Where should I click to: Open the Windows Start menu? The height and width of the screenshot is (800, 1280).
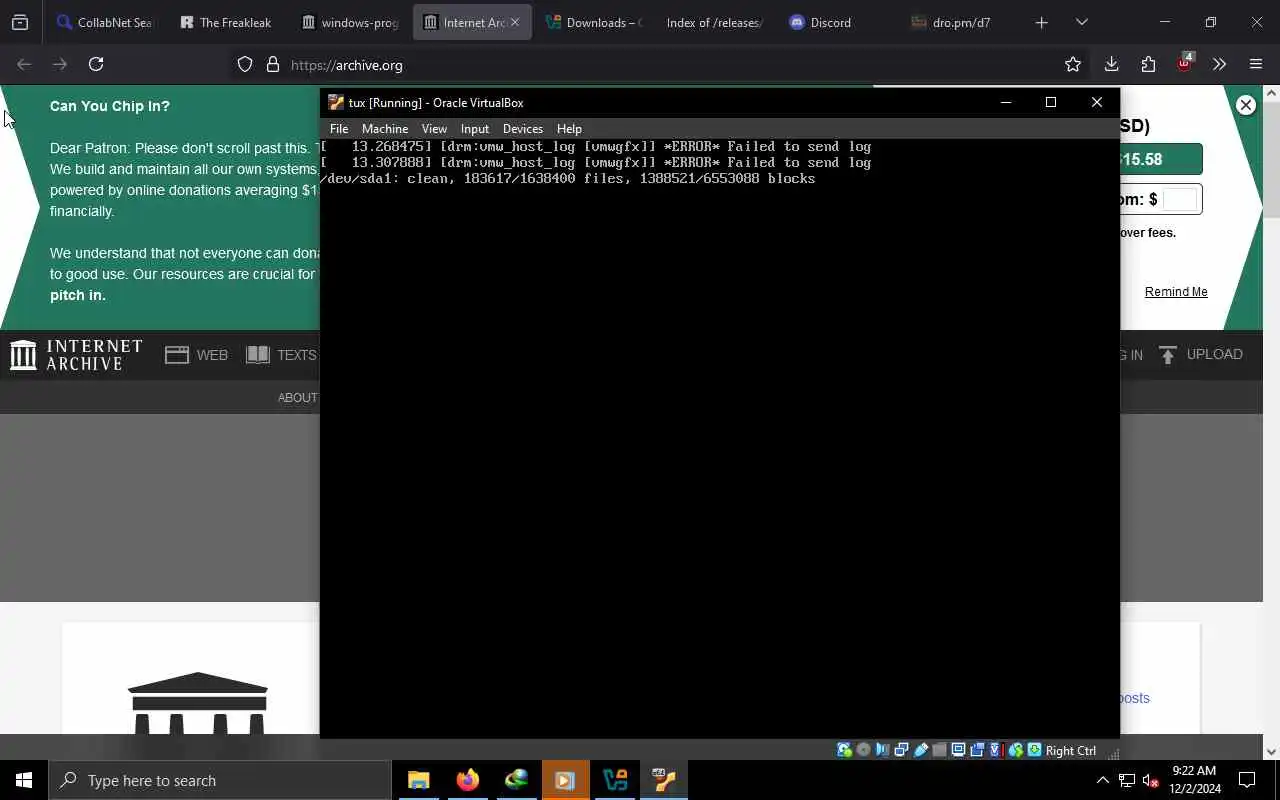[x=24, y=780]
